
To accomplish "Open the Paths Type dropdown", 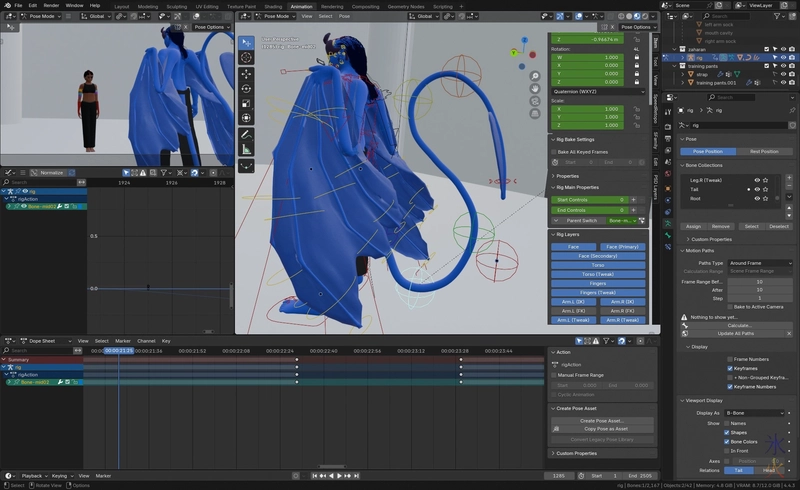I will 760,263.
